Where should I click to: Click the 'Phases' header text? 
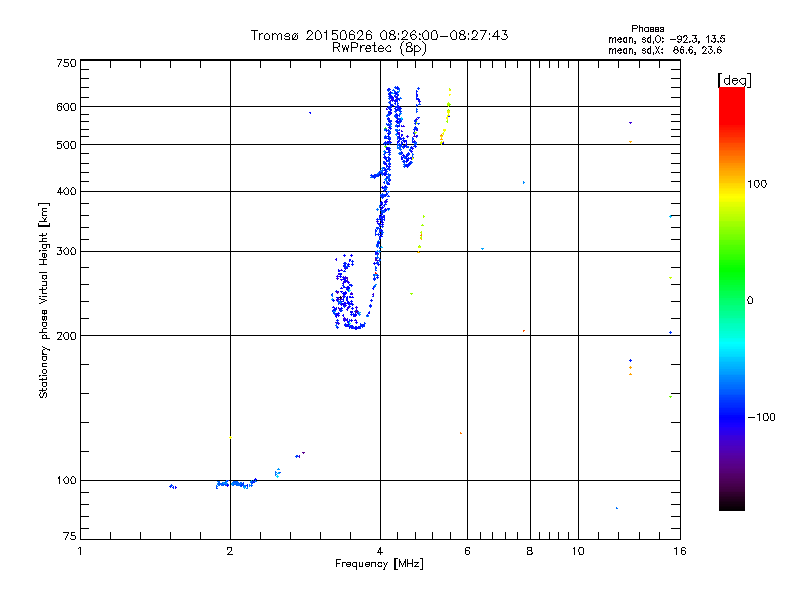647,29
